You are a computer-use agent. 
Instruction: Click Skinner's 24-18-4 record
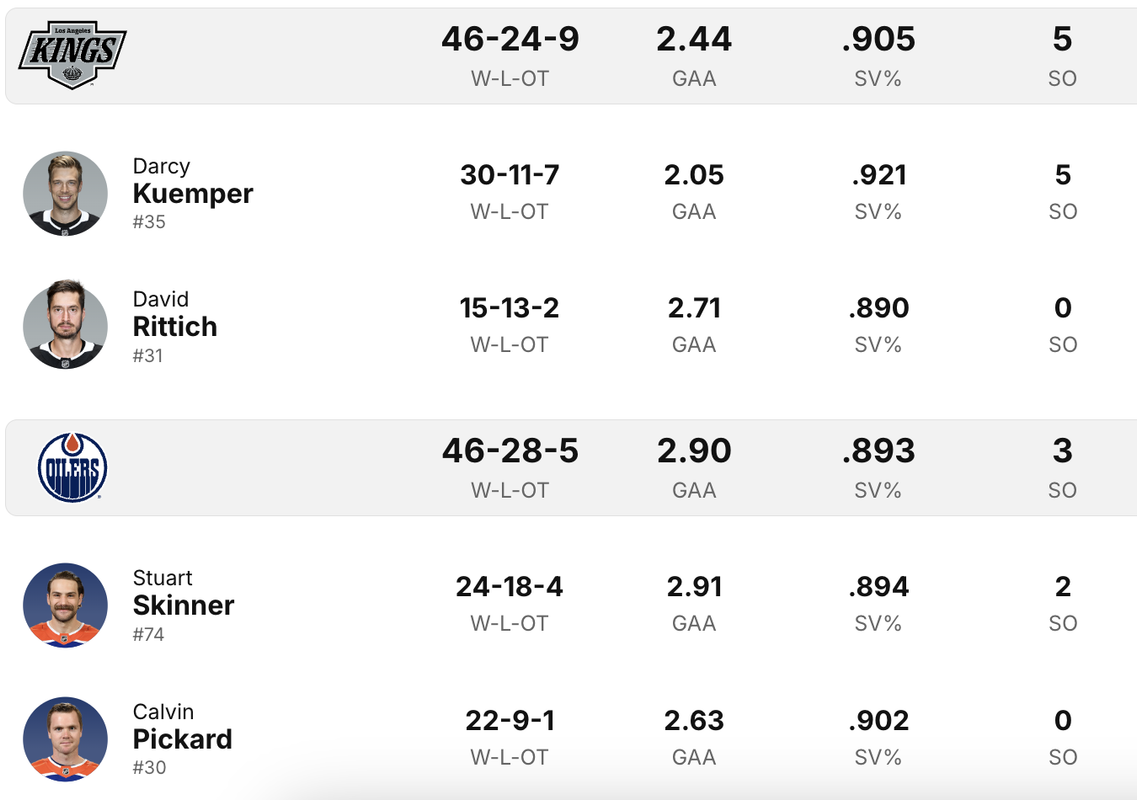[x=509, y=587]
